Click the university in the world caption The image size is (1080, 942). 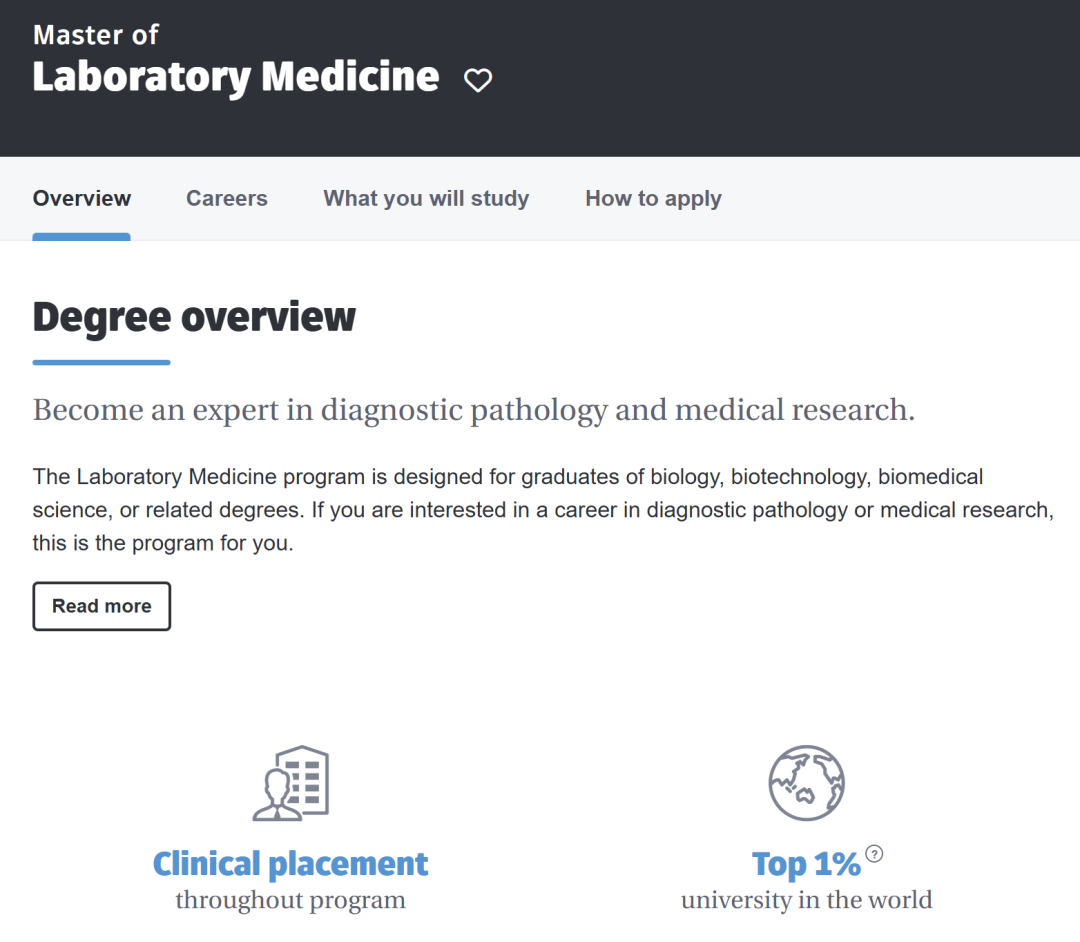806,900
